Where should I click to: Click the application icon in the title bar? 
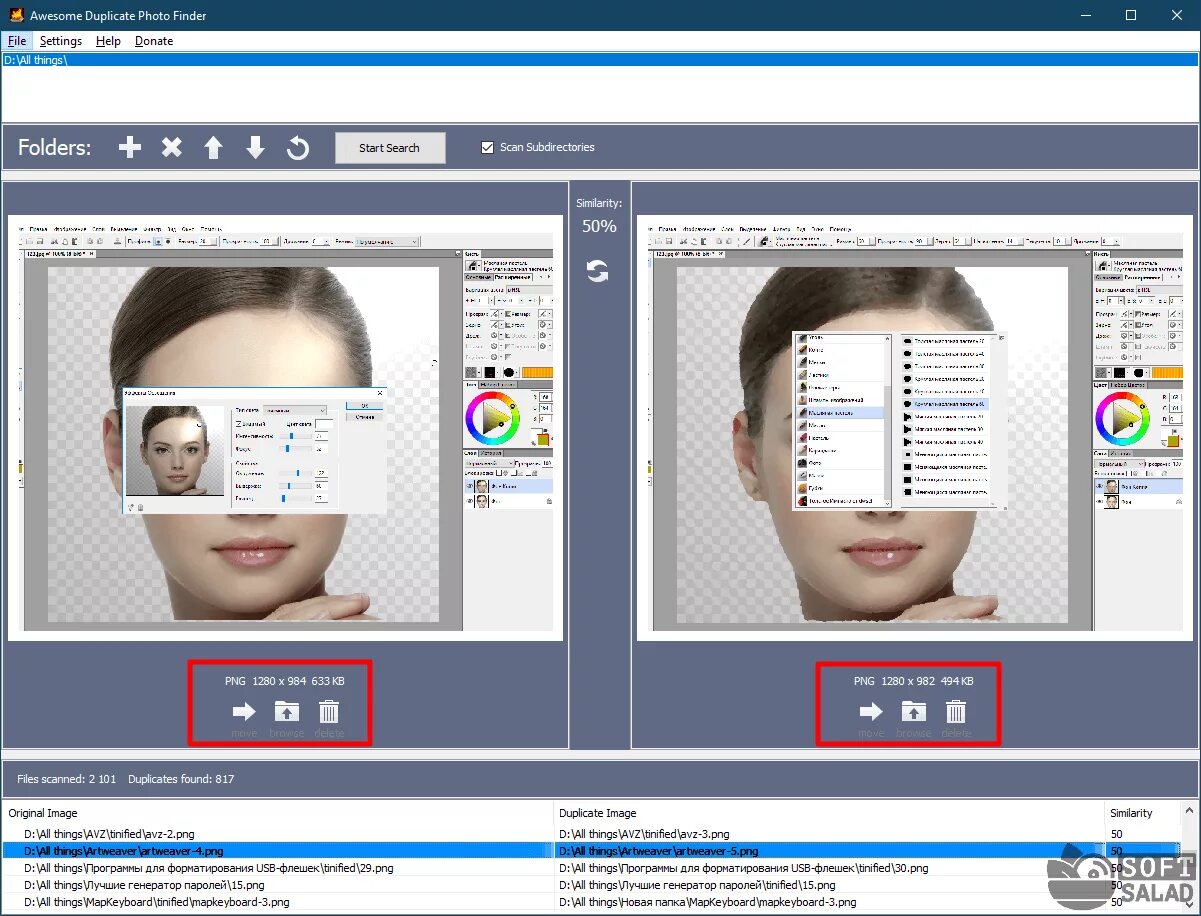coord(16,16)
